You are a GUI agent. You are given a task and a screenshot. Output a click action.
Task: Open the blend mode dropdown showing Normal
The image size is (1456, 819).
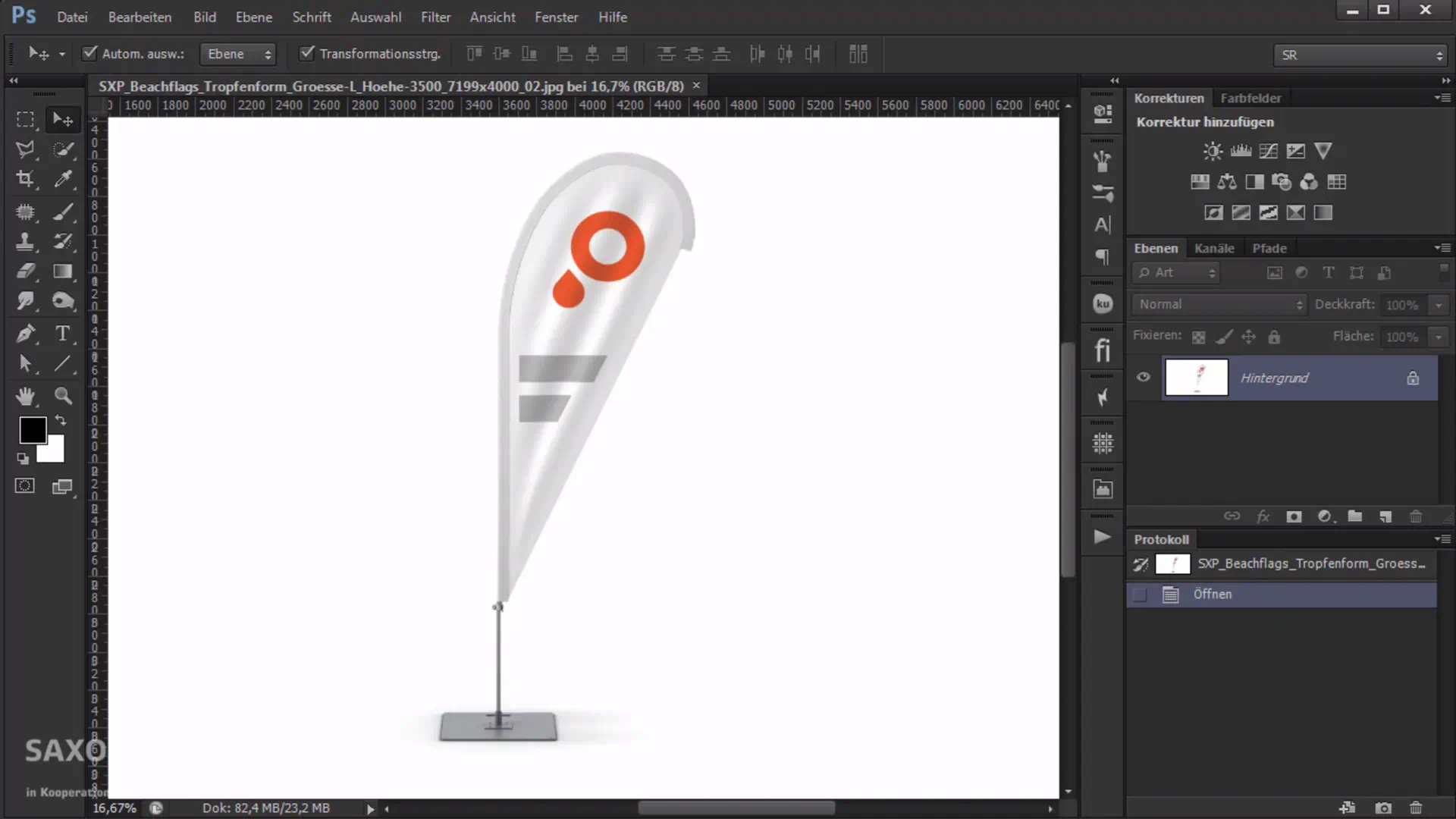[1217, 304]
